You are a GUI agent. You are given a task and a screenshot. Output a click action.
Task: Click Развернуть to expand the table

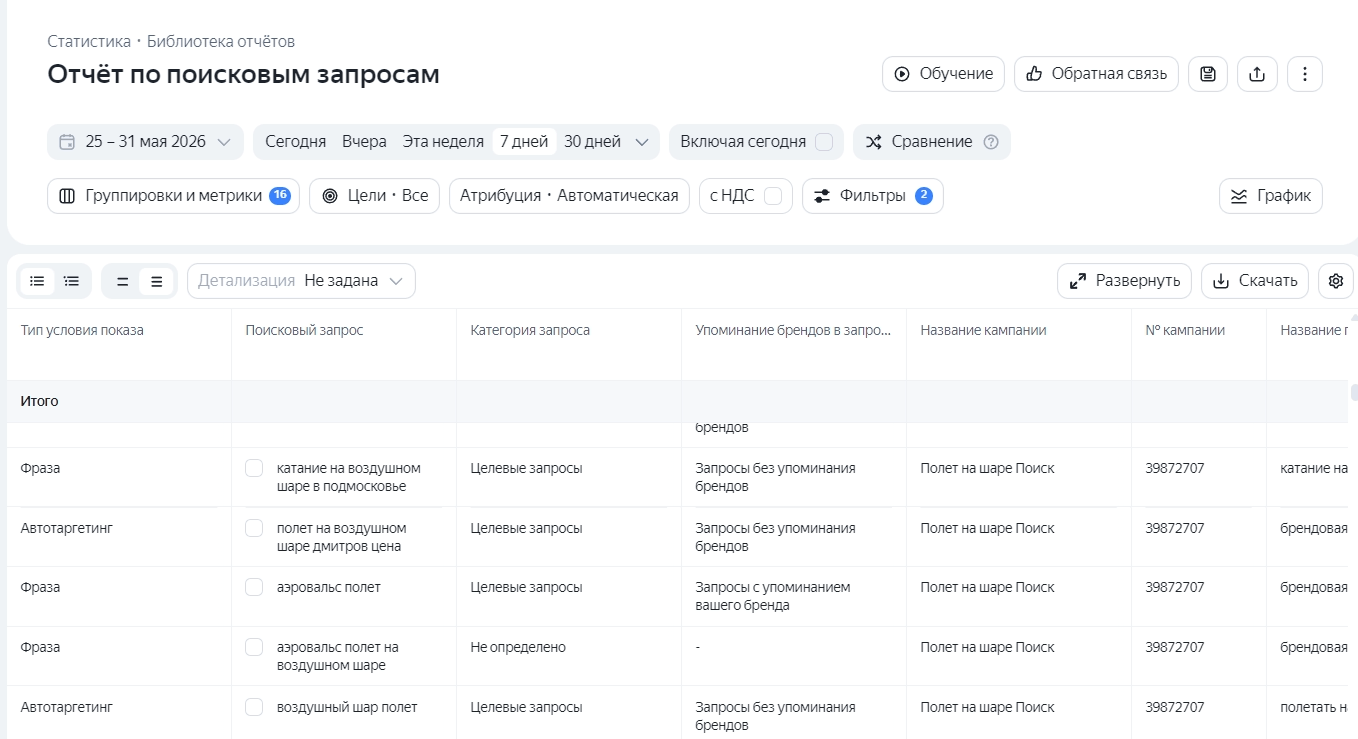[x=1124, y=281]
